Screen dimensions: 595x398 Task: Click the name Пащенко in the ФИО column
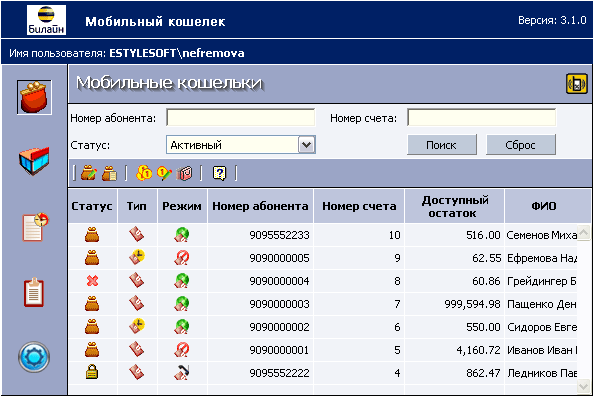coord(530,304)
